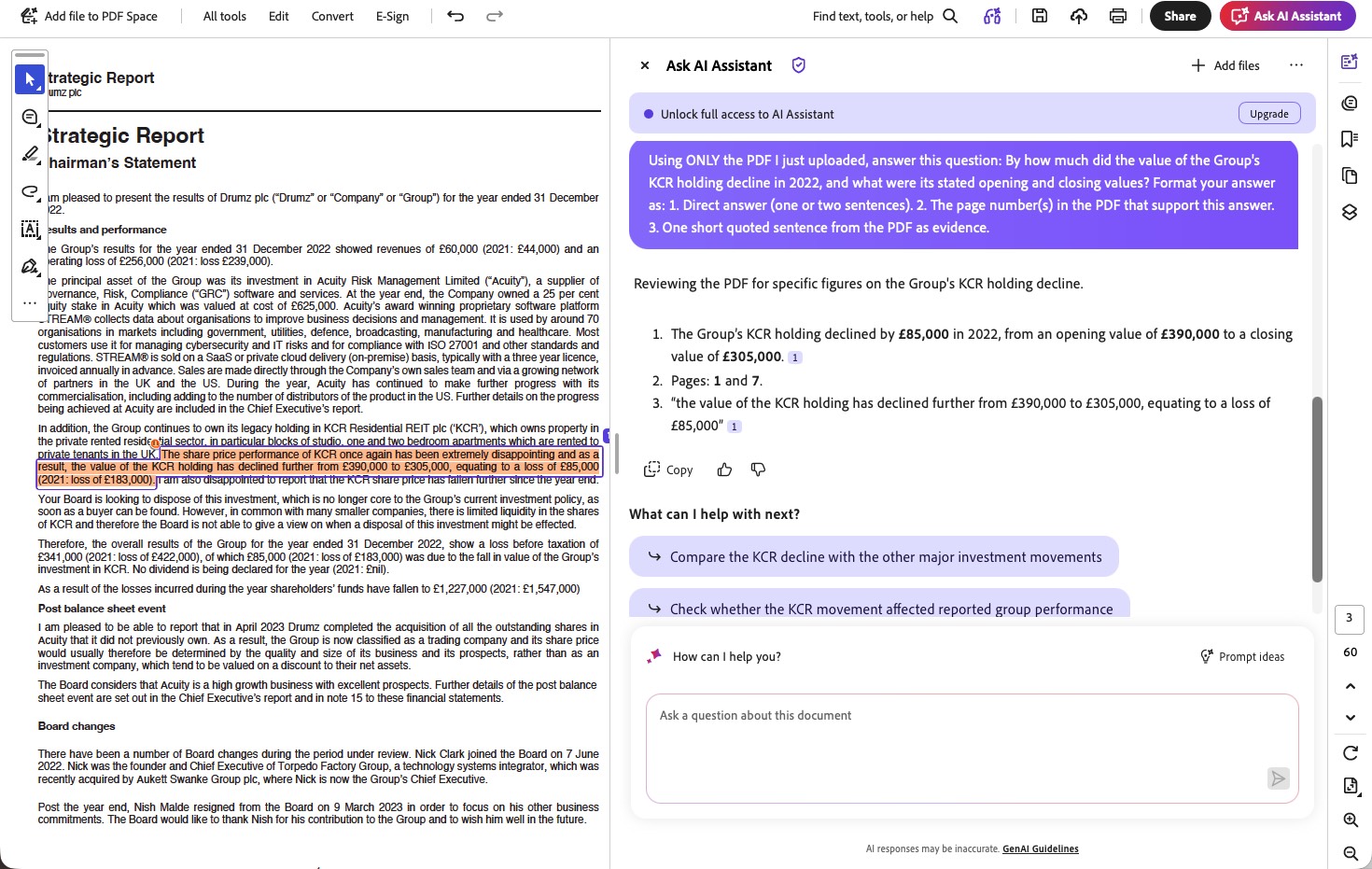This screenshot has width=1372, height=869.
Task: Click the cloud upload icon
Action: point(1079,16)
